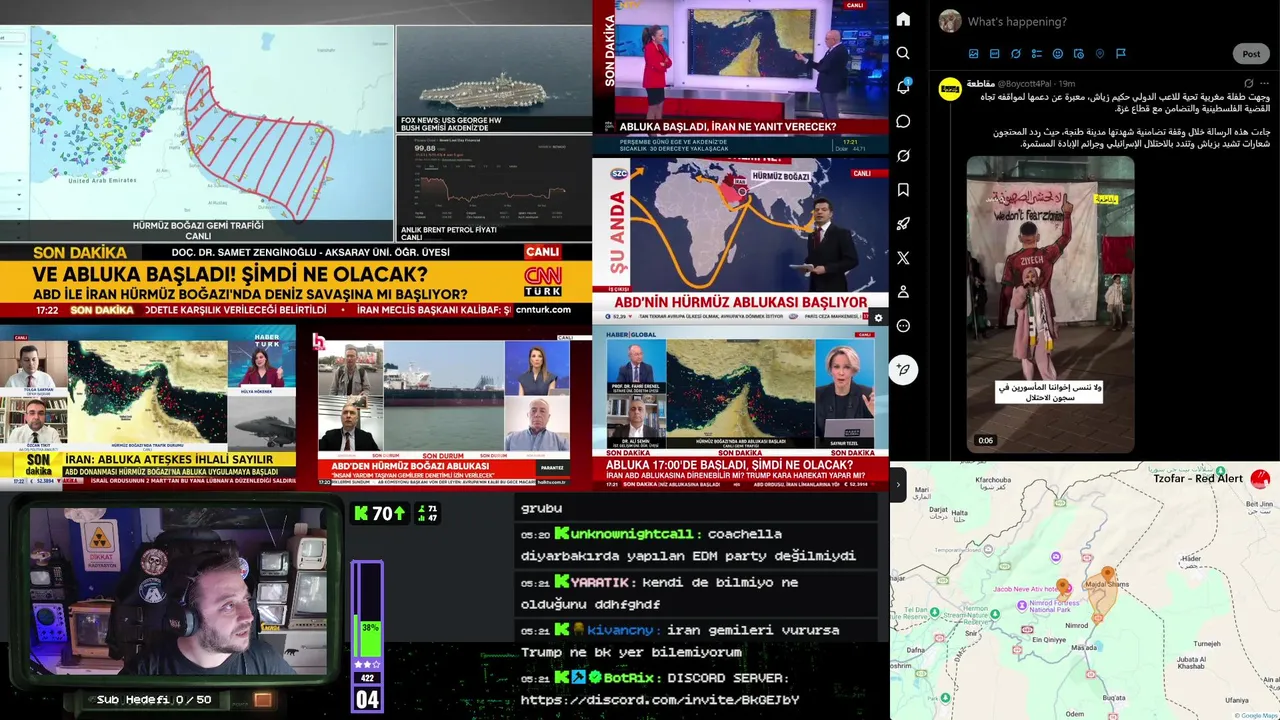Play the Ziyech banner video in post
Viewport: 1280px width, 720px height.
tap(1050, 304)
